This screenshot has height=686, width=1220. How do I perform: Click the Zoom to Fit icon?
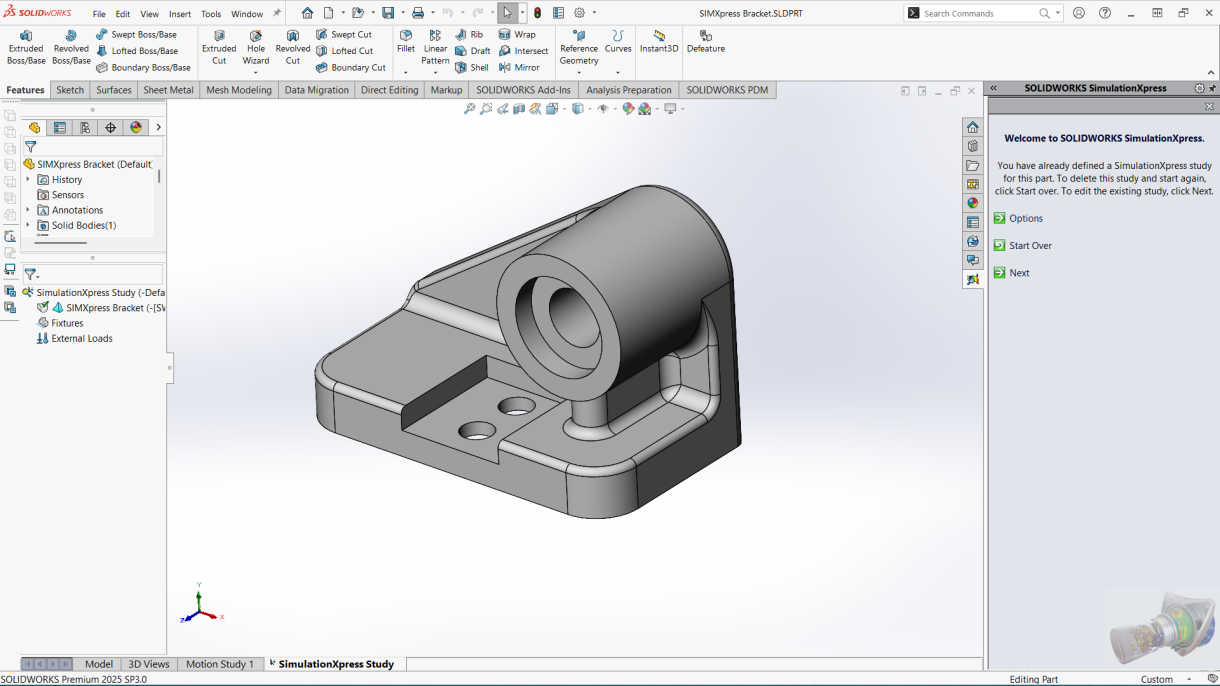click(x=470, y=108)
